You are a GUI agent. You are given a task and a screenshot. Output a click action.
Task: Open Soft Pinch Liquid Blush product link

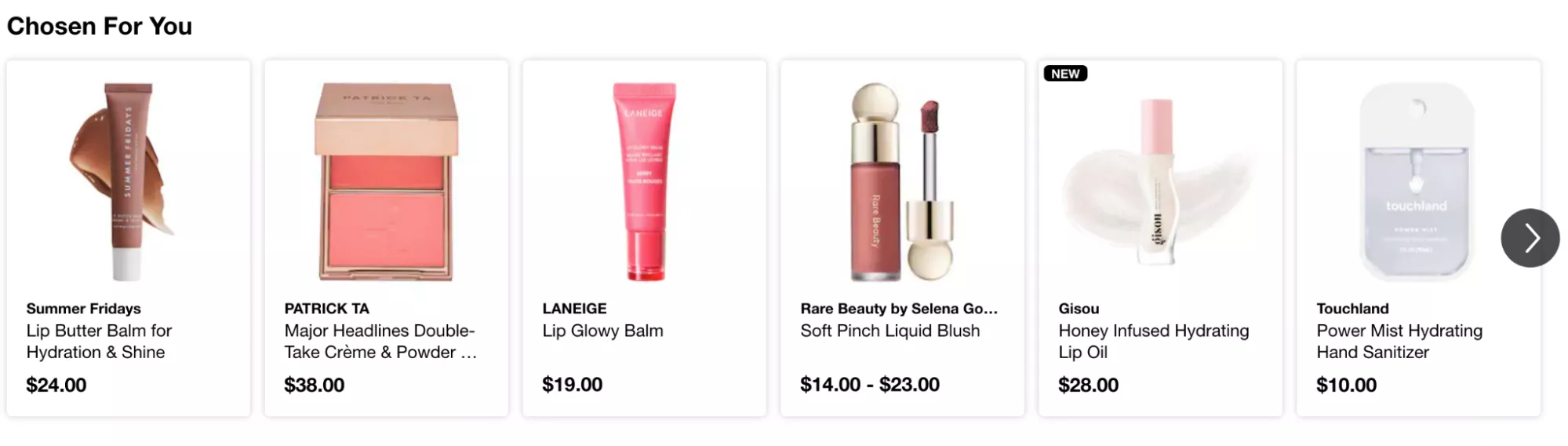point(890,331)
